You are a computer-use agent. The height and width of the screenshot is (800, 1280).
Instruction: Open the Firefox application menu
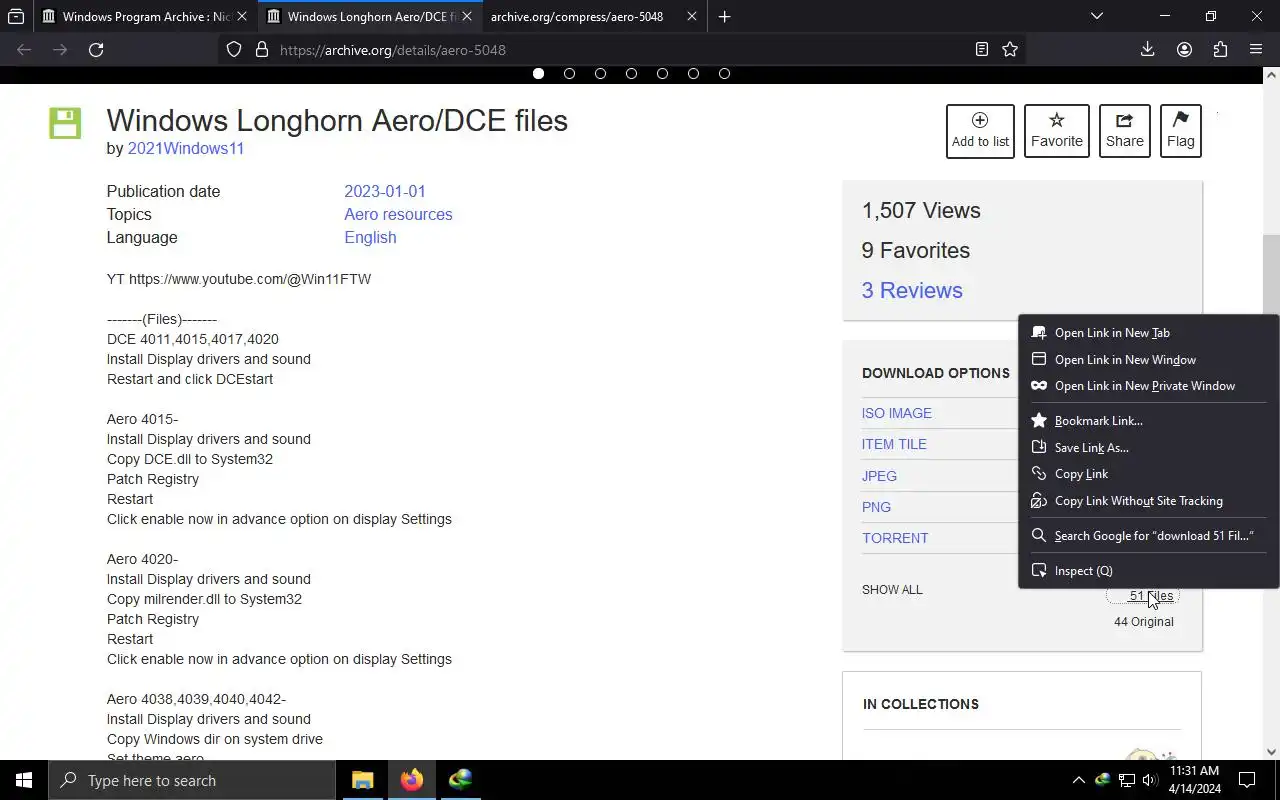coord(1256,49)
